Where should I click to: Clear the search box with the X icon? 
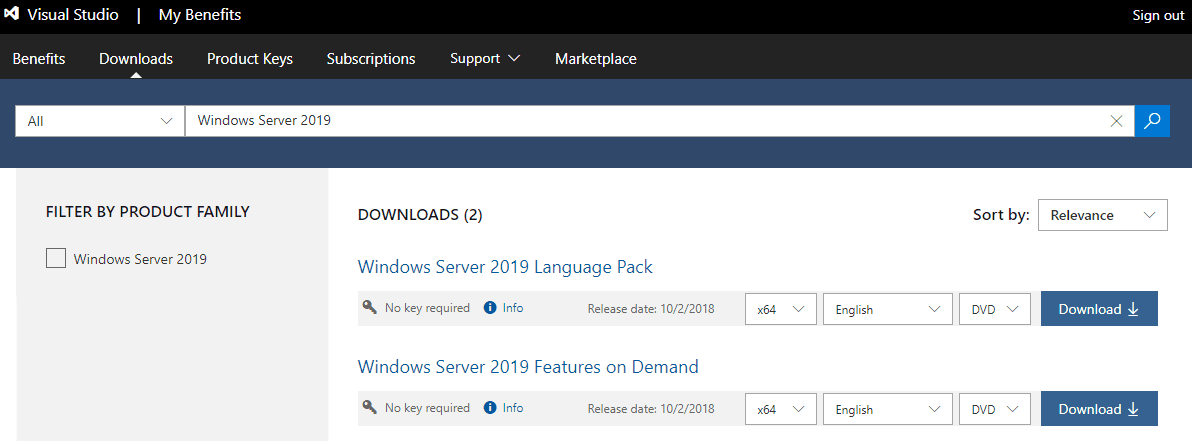pos(1117,121)
